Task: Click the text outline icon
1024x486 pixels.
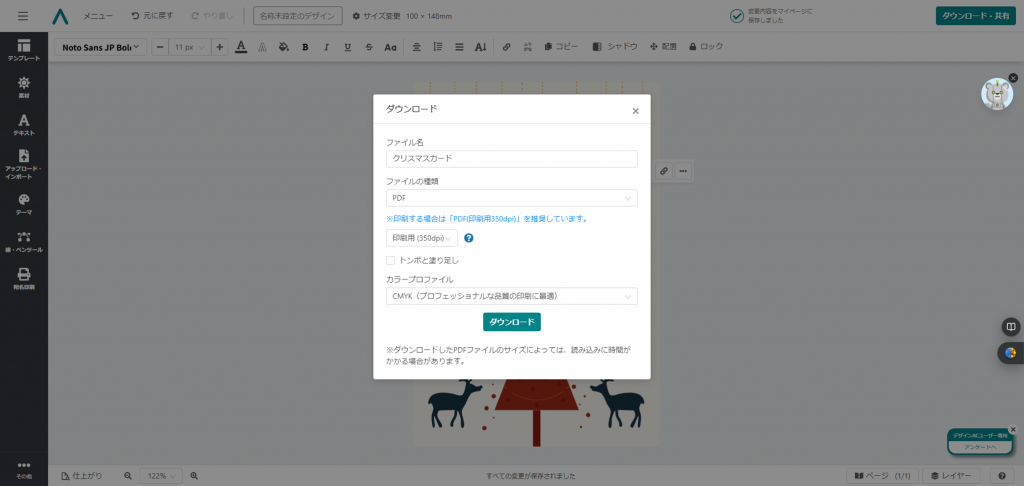Action: pos(263,47)
